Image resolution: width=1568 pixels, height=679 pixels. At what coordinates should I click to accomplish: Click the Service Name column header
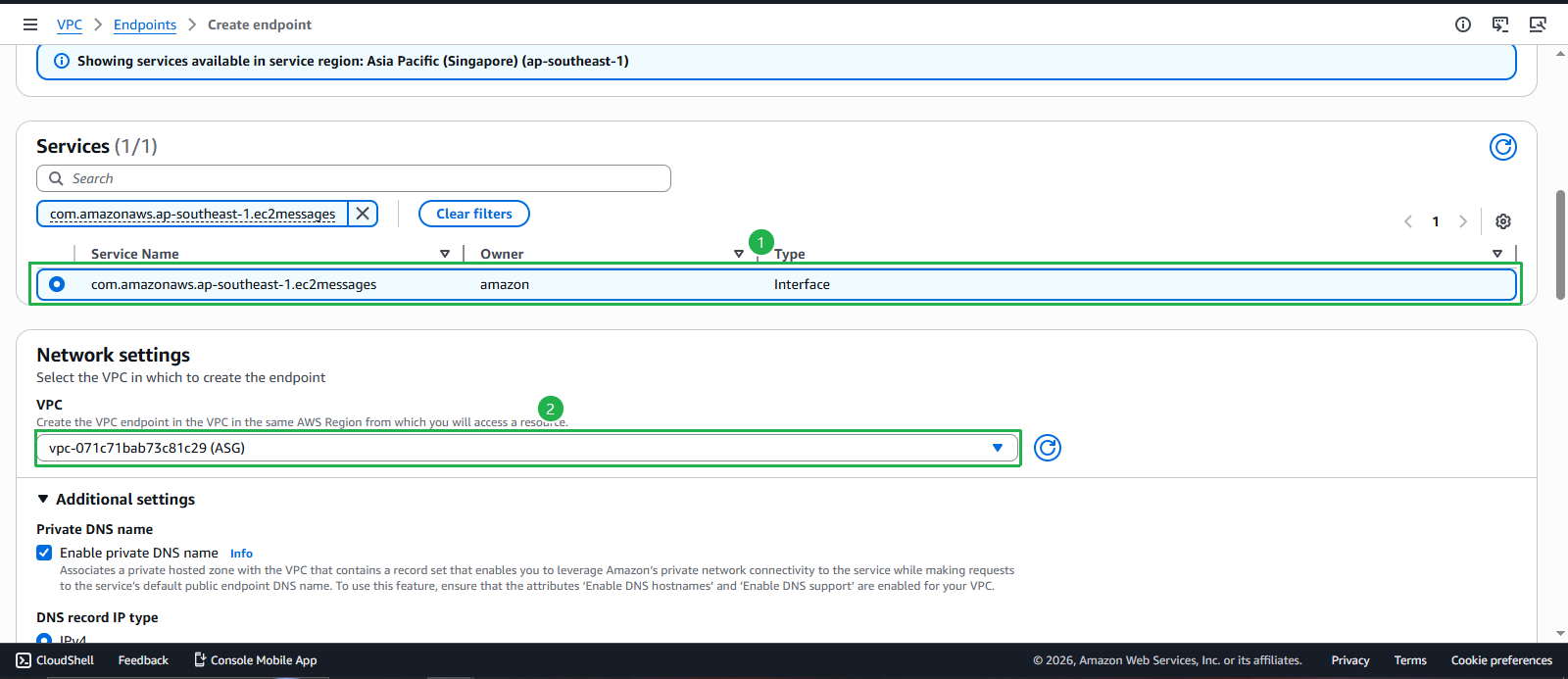tap(135, 254)
